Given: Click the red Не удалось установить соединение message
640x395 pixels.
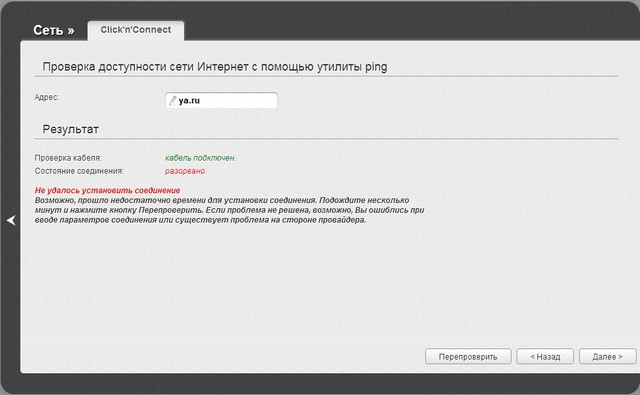Looking at the screenshot, I should click(107, 191).
